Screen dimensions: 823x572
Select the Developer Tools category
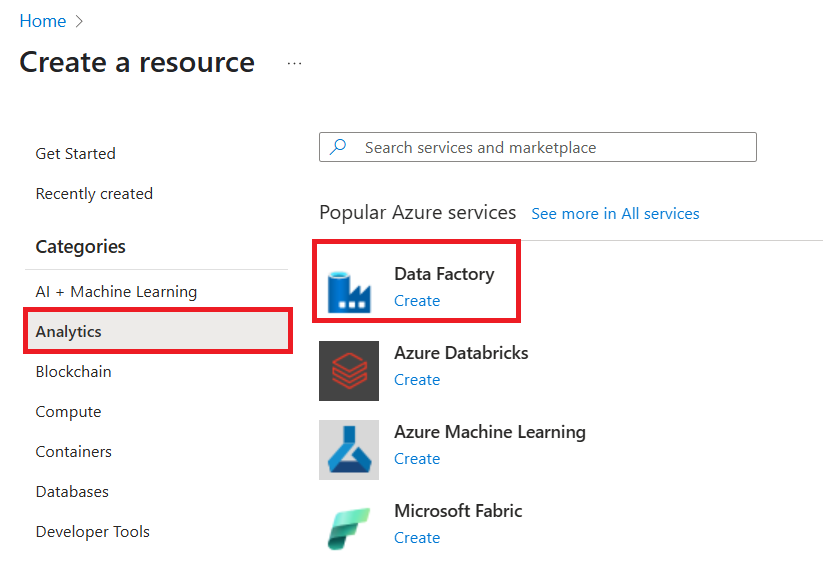coord(92,531)
